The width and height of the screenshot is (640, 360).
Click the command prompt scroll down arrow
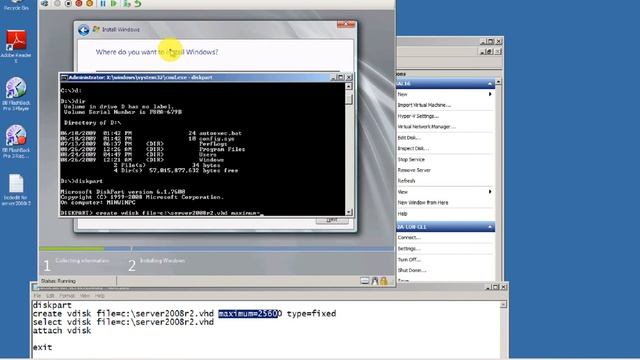[x=349, y=212]
